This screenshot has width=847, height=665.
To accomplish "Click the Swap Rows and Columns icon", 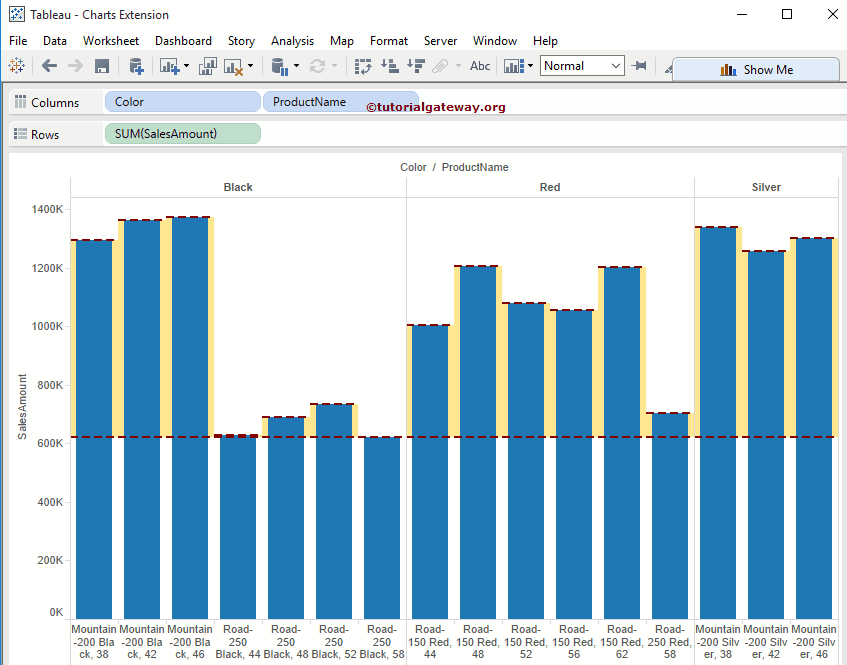I will [x=363, y=66].
